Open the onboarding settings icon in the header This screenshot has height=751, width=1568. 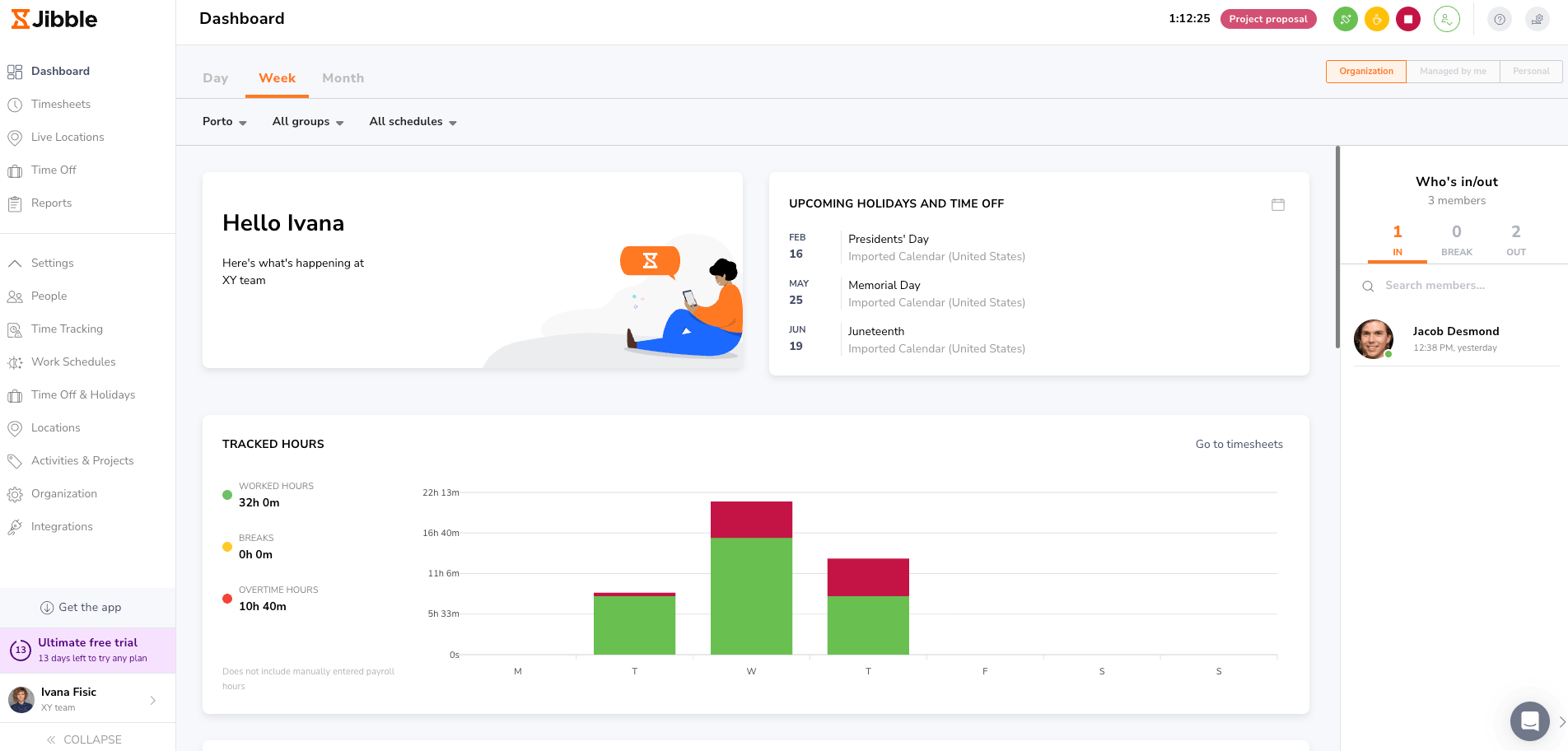click(x=1537, y=19)
